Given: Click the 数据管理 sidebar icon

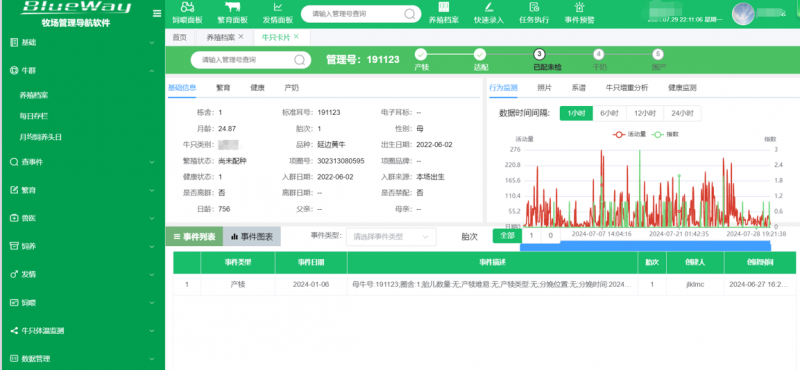Looking at the screenshot, I should tap(14, 358).
